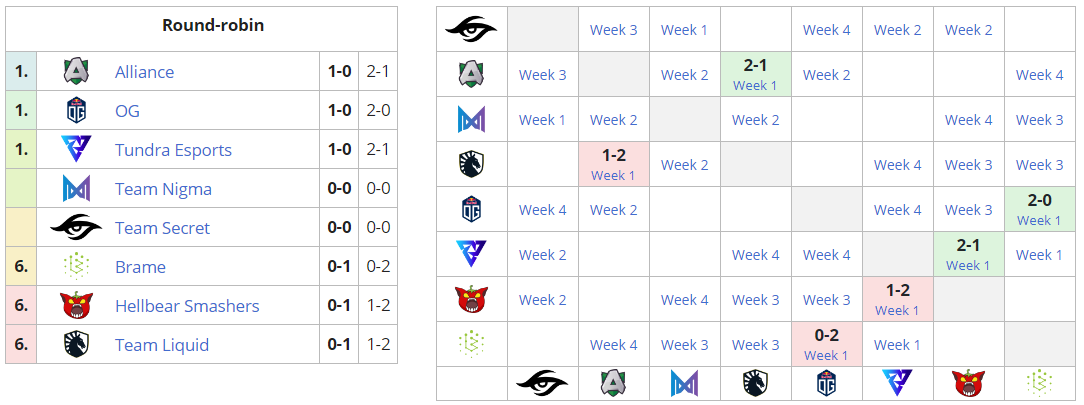Click the Team Liquid logo in the standings
Viewport: 1084px width, 405px height.
77,345
